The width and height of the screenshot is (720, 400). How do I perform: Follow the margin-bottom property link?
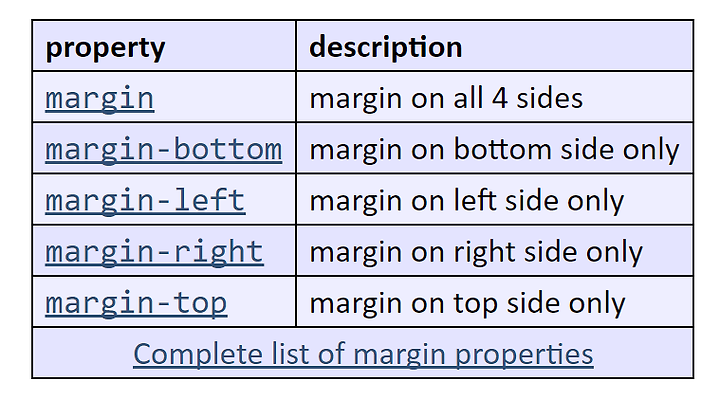163,150
